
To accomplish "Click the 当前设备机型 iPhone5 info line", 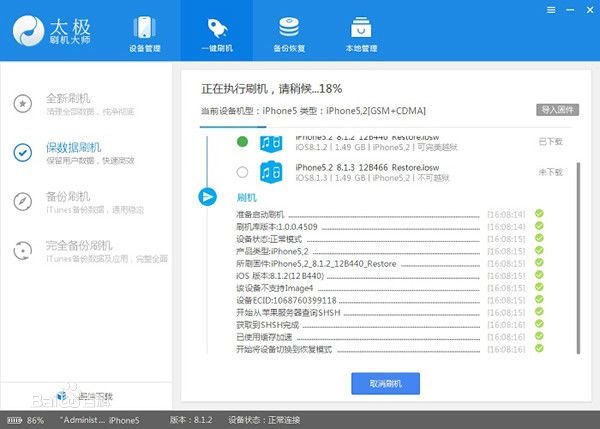I will tap(313, 111).
